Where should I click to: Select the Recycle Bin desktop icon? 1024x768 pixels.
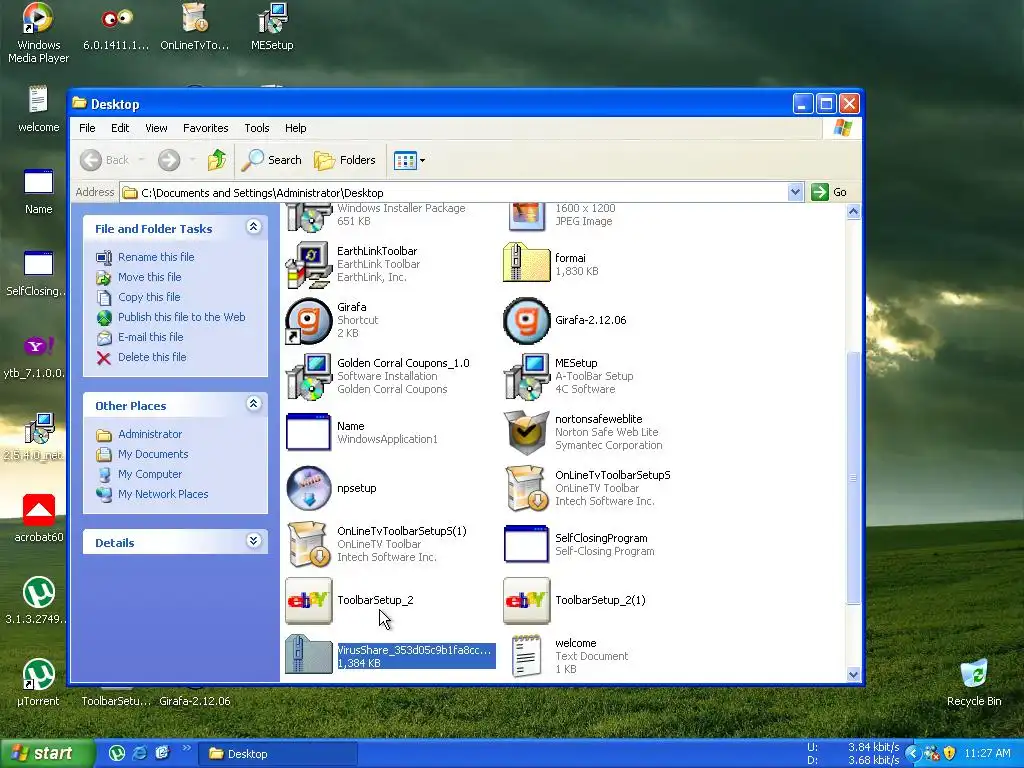974,682
